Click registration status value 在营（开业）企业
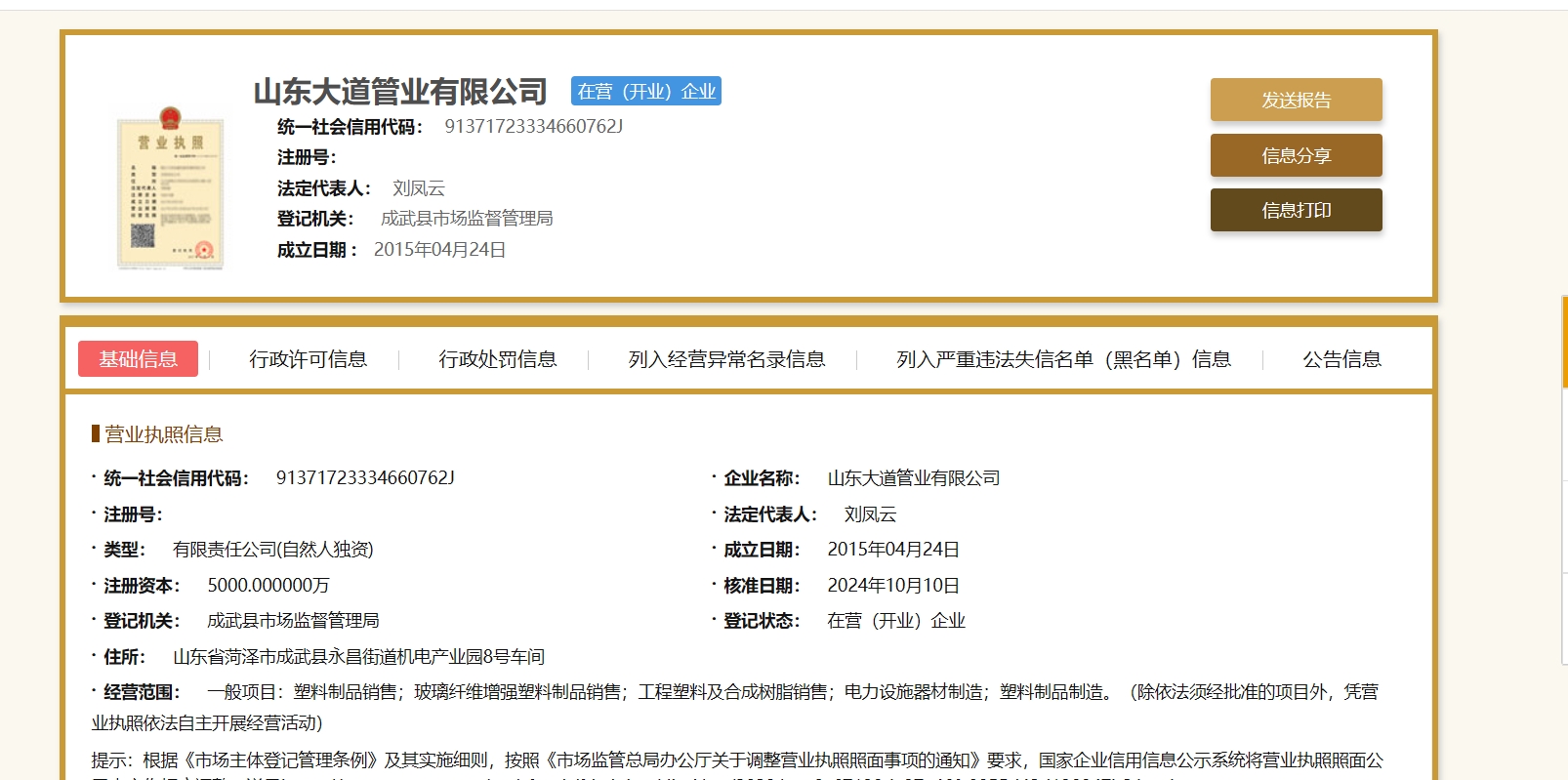 coord(896,621)
